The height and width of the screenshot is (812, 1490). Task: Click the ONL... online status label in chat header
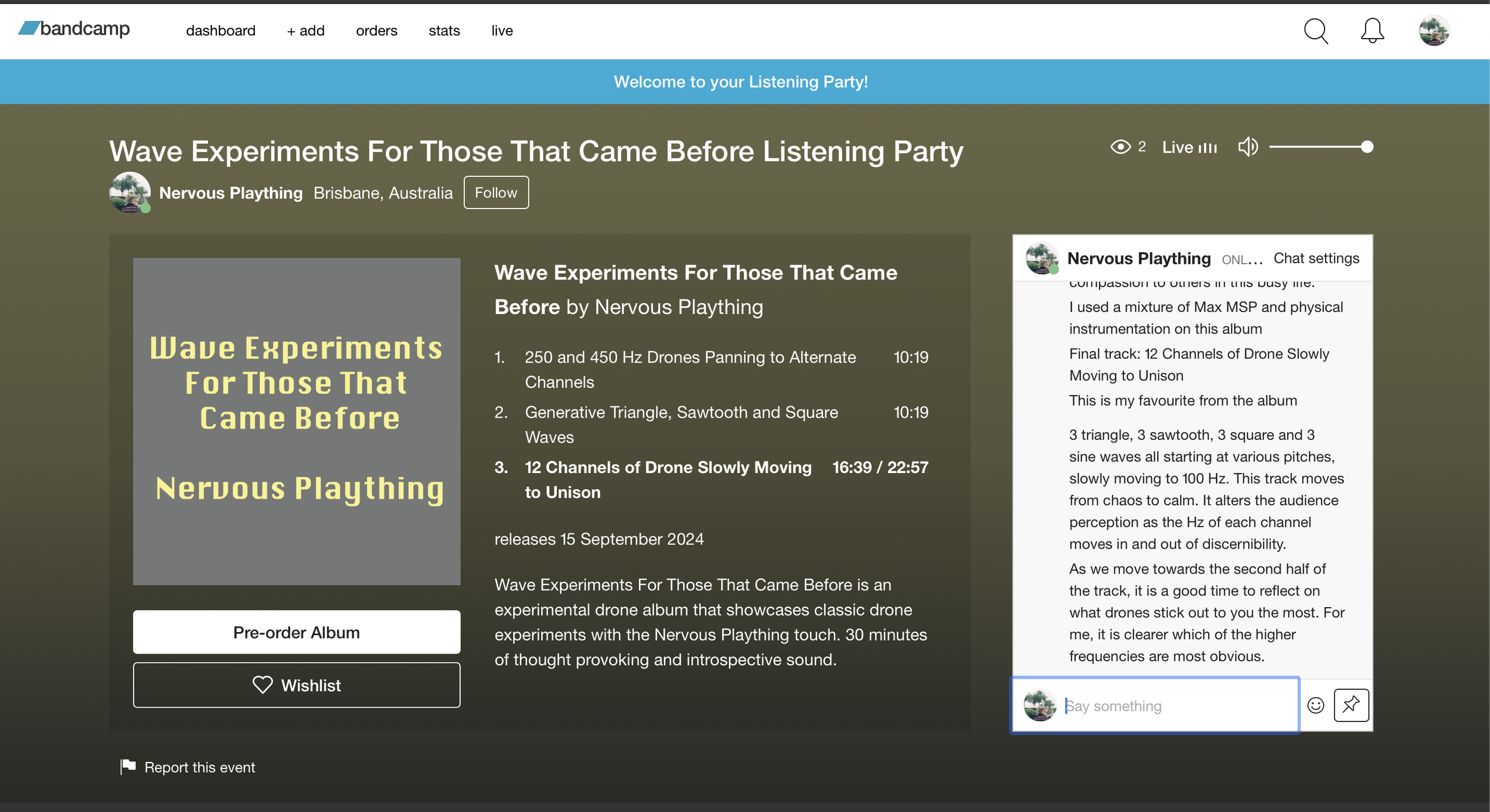click(1242, 260)
